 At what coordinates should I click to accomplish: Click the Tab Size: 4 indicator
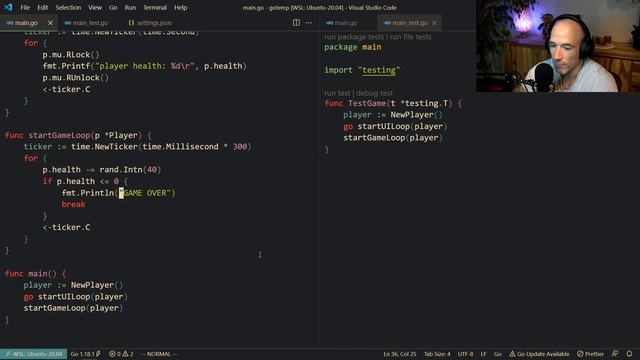tap(437, 354)
